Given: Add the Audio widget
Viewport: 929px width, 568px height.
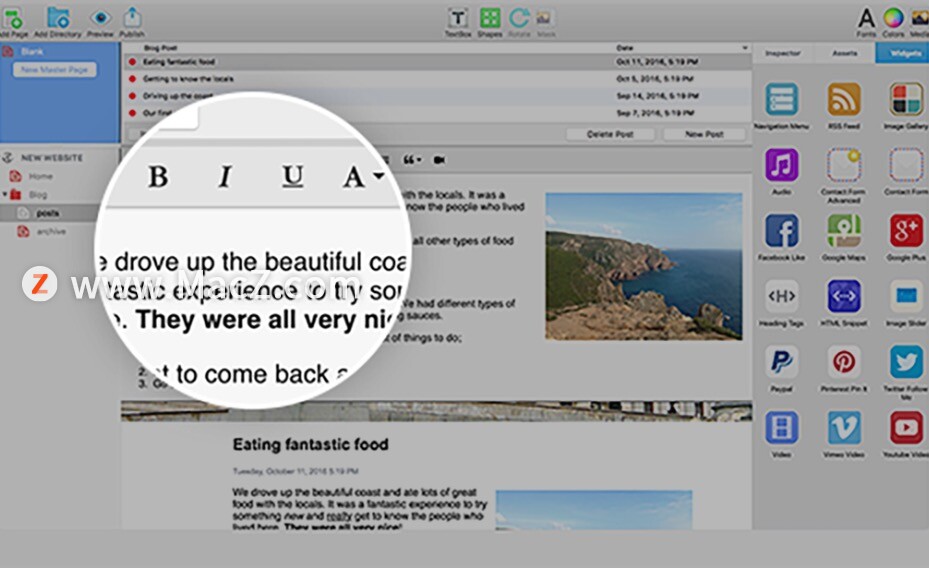Looking at the screenshot, I should point(781,165).
